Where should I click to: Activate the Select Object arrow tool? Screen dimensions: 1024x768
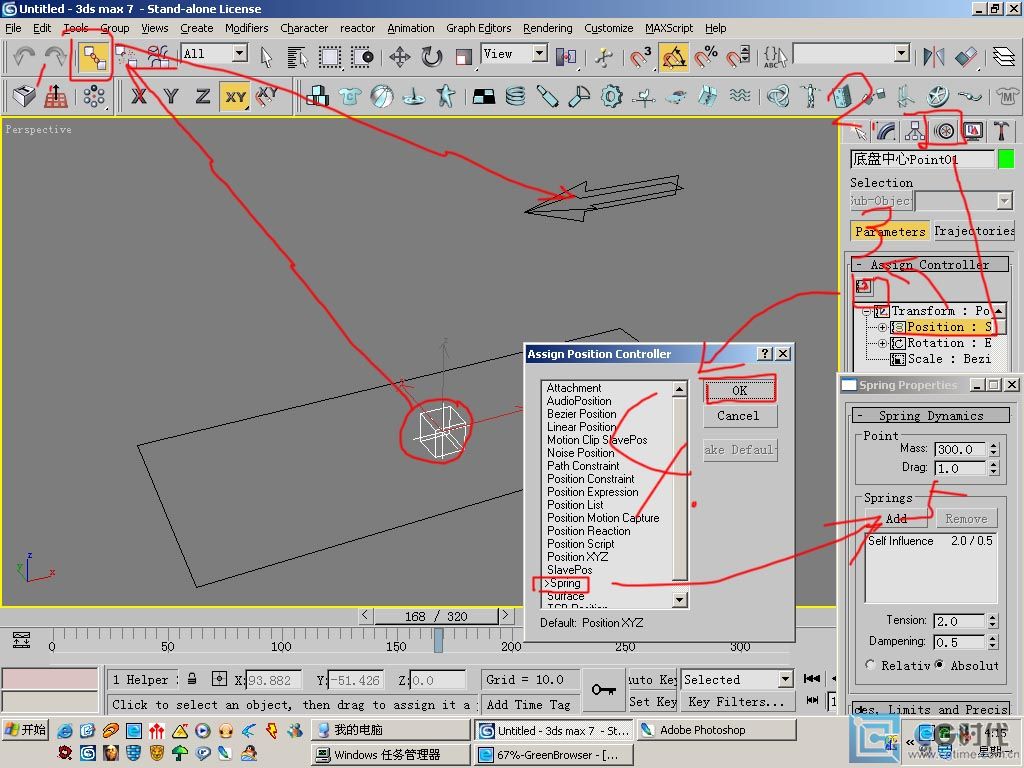coord(266,57)
